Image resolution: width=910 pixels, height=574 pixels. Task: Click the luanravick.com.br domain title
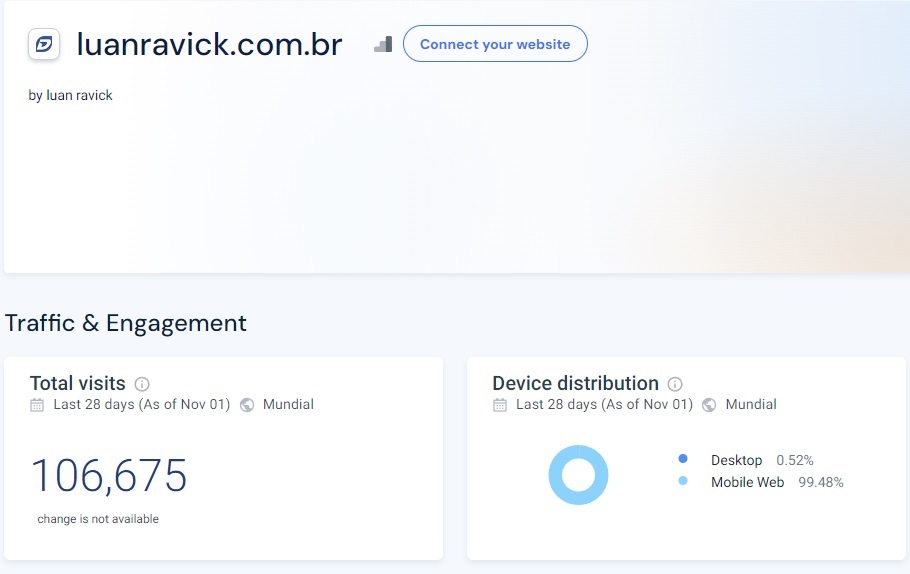point(209,44)
